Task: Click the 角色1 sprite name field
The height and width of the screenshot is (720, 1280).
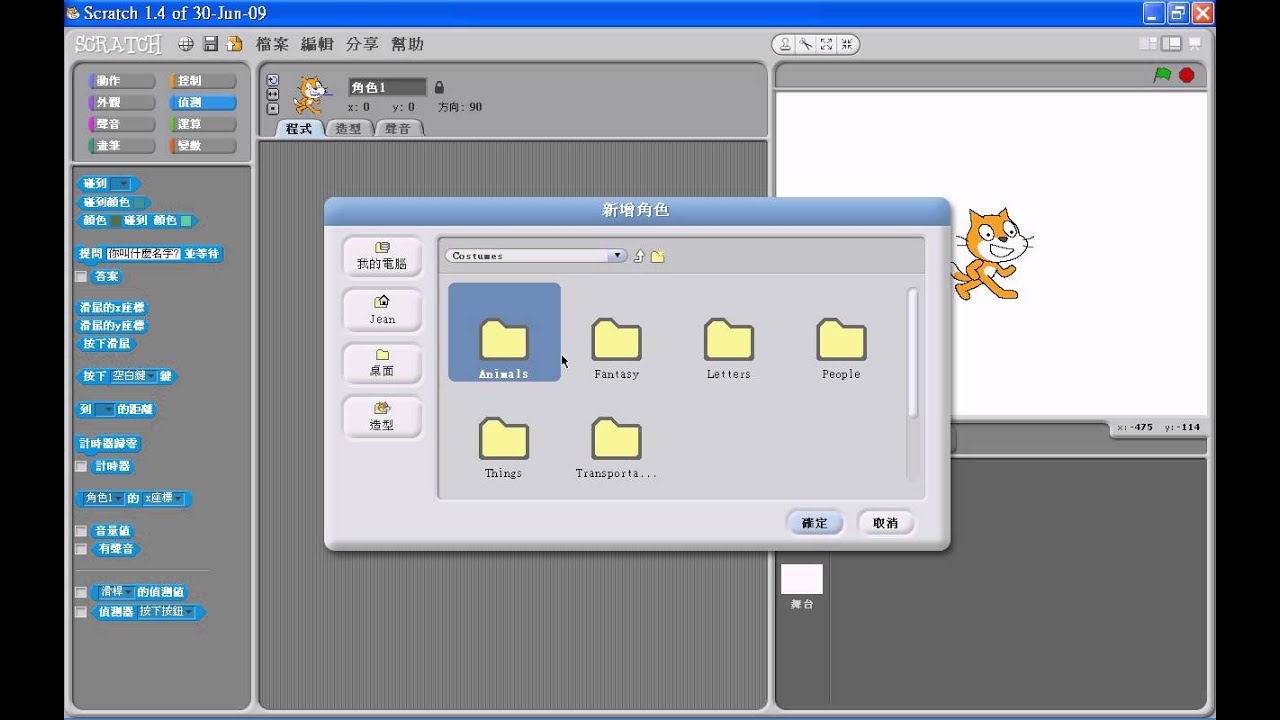Action: (x=387, y=88)
